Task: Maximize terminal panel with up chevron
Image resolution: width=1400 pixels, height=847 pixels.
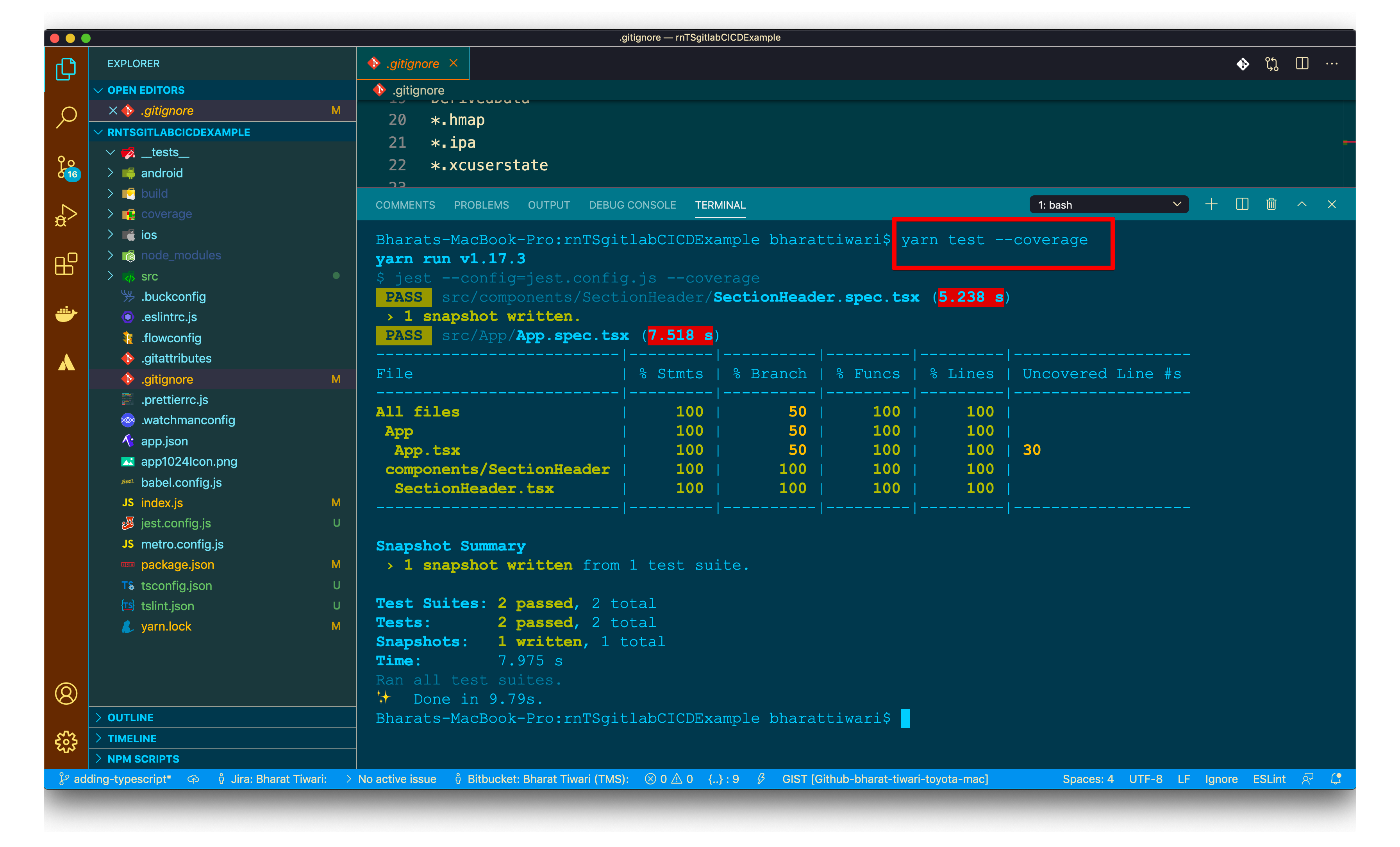Action: coord(1302,204)
